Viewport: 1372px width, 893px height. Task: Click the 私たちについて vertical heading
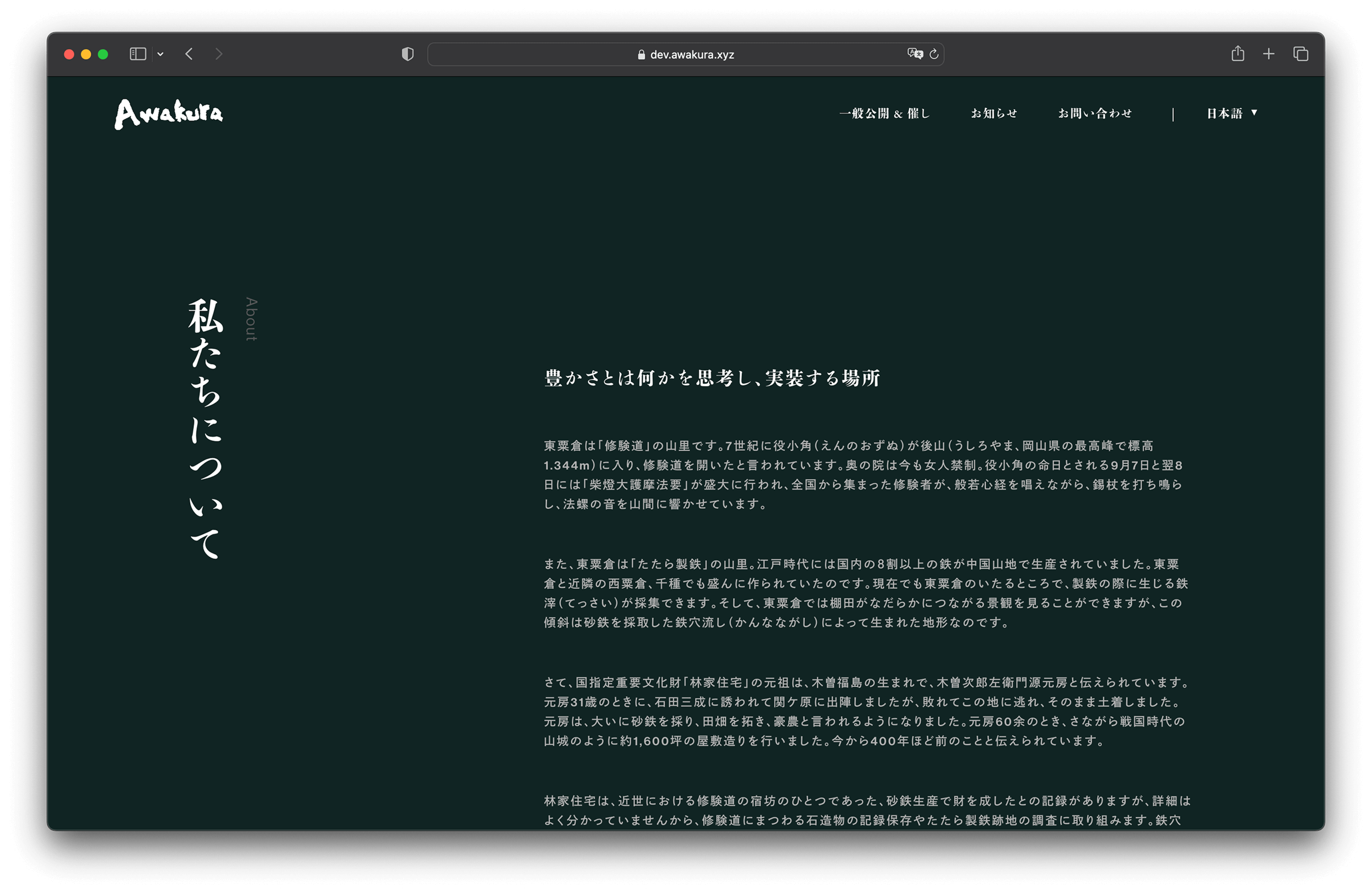pos(205,429)
